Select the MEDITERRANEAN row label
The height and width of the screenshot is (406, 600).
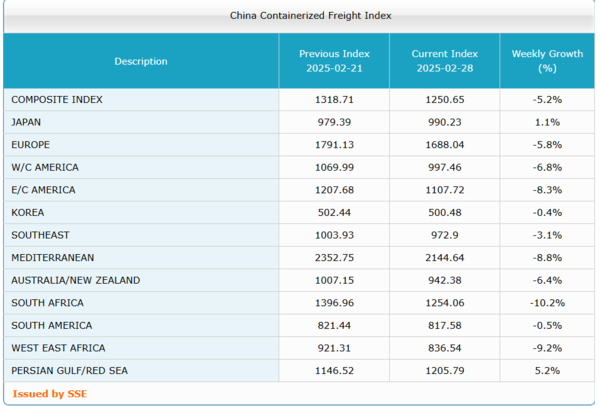52,257
